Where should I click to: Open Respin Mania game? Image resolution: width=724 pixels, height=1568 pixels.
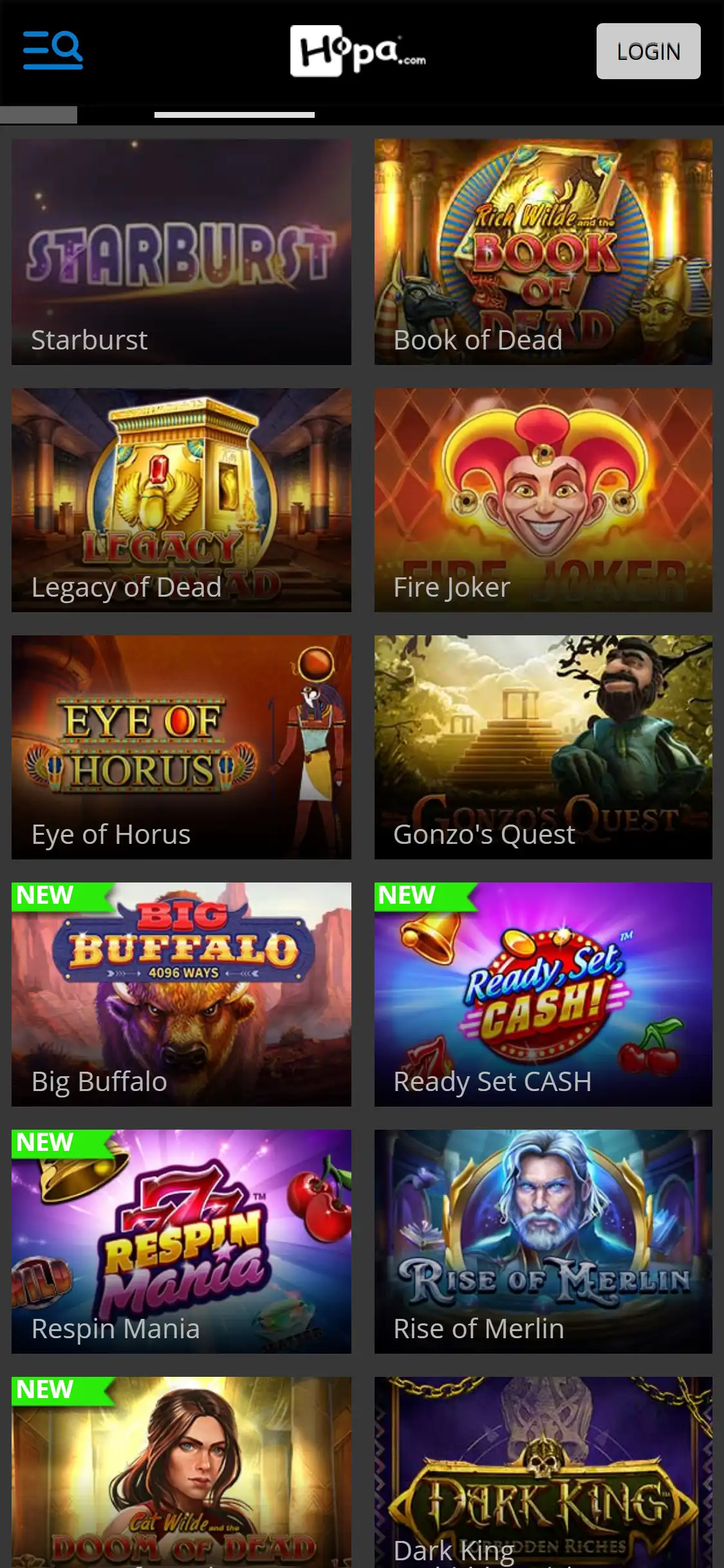coord(181,1241)
